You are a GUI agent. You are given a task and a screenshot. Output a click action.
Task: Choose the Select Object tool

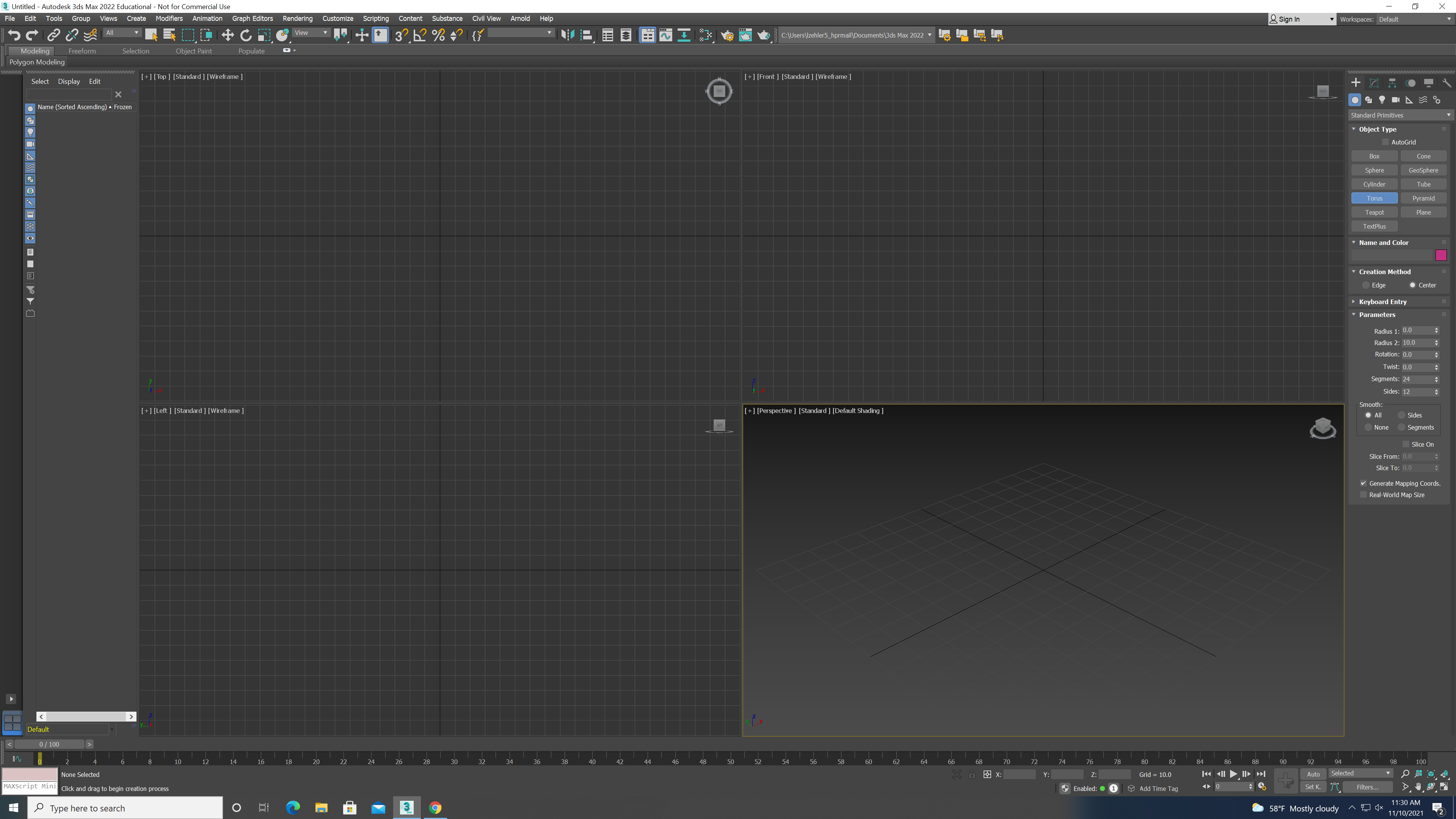coord(151,35)
